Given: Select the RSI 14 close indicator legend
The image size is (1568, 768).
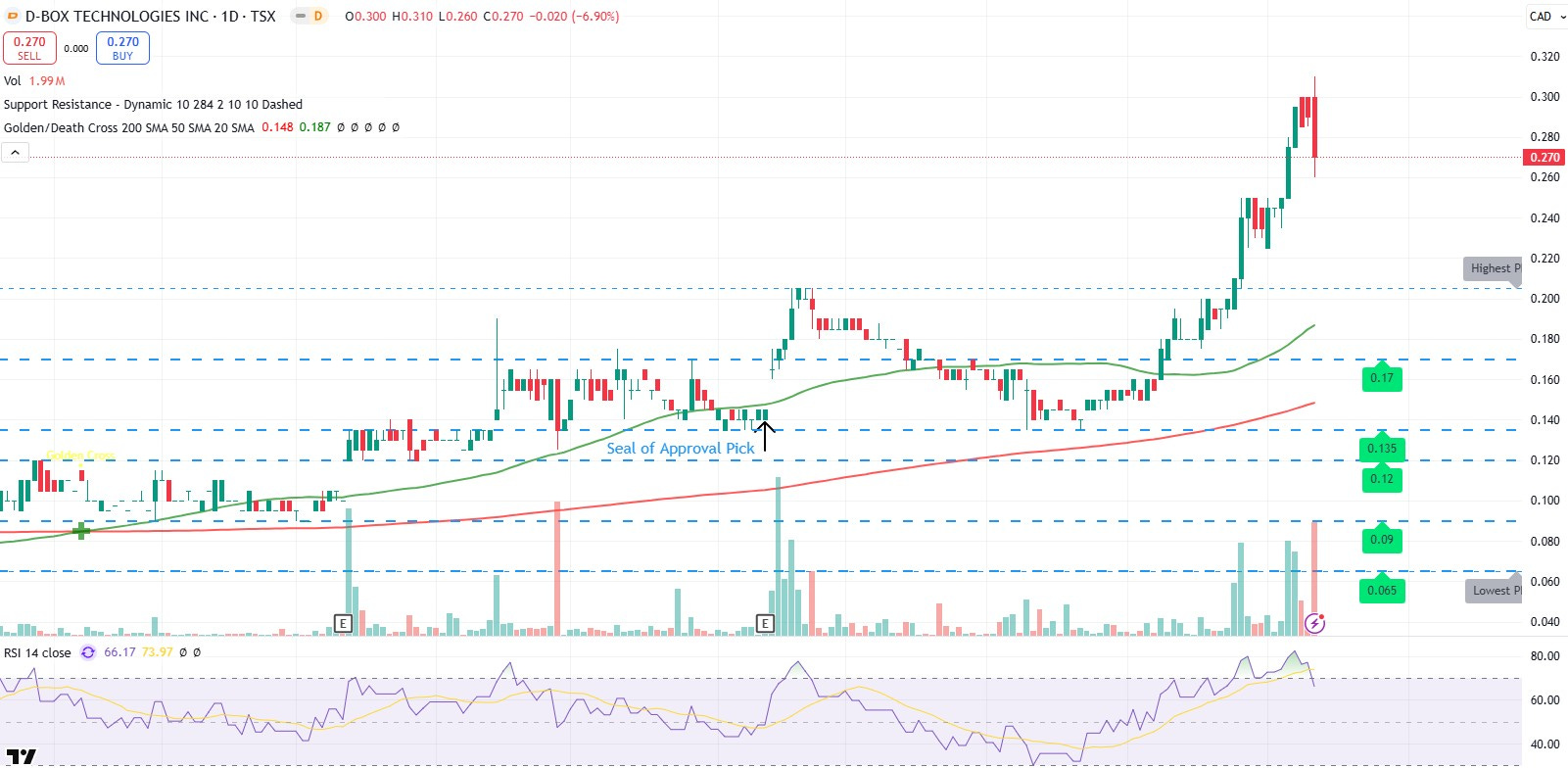Looking at the screenshot, I should click(x=37, y=652).
